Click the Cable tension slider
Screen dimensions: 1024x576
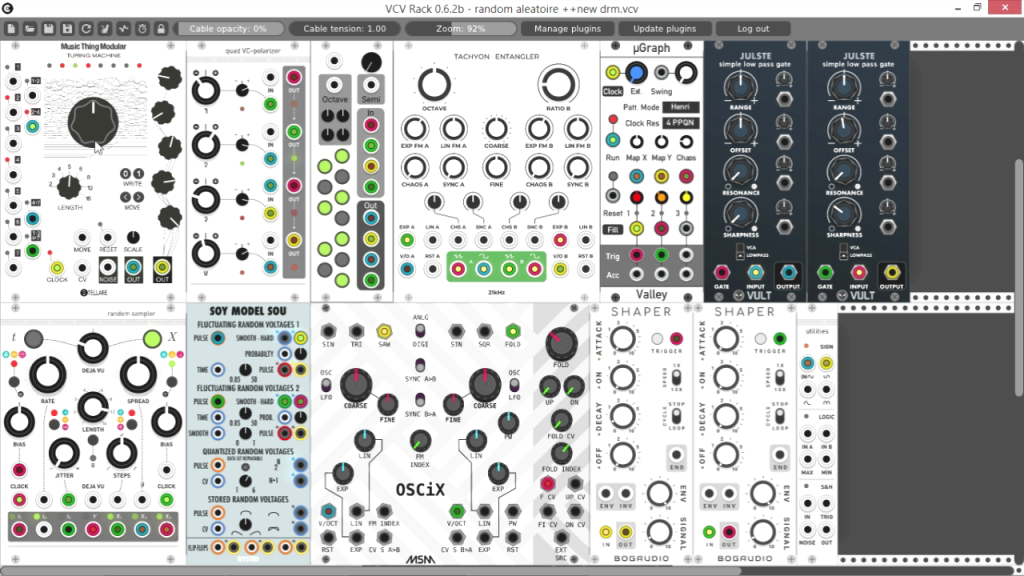coord(344,29)
